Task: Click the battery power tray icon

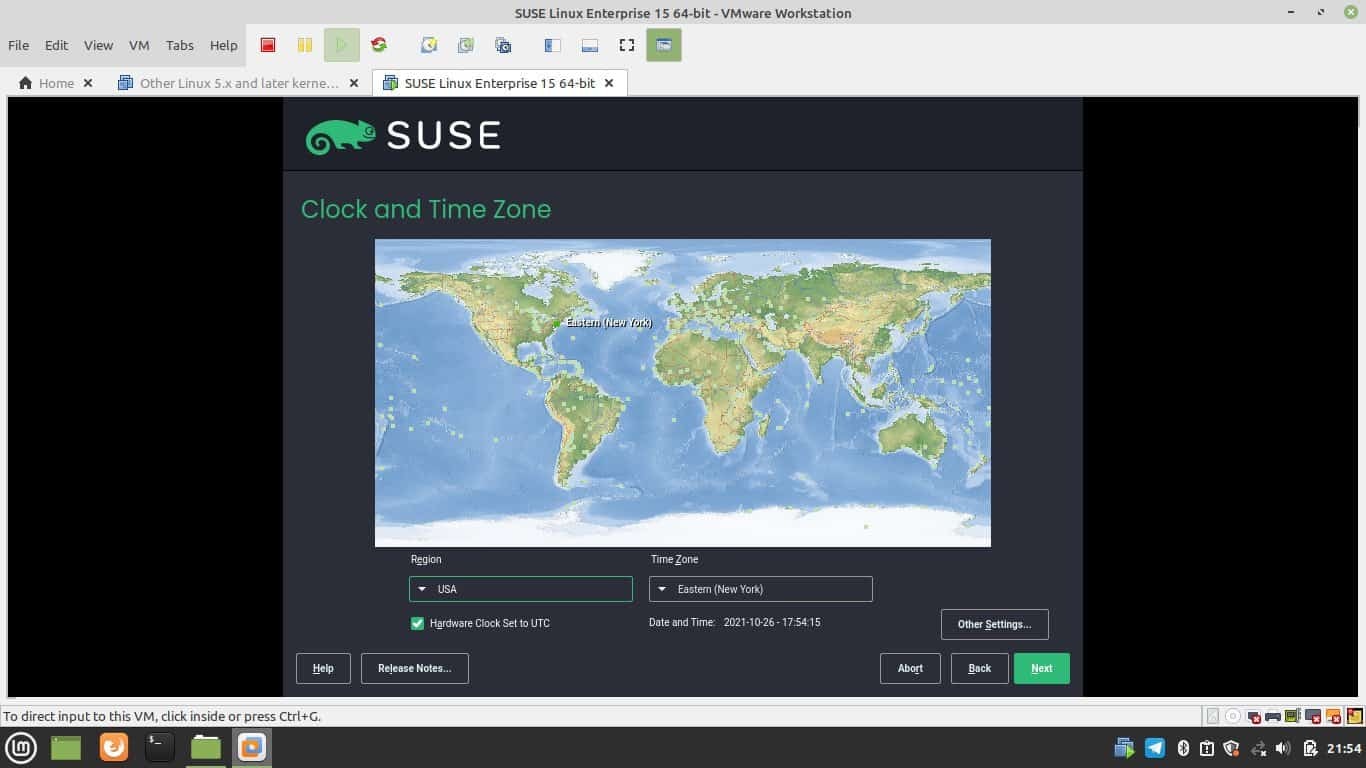Action: tap(1310, 748)
